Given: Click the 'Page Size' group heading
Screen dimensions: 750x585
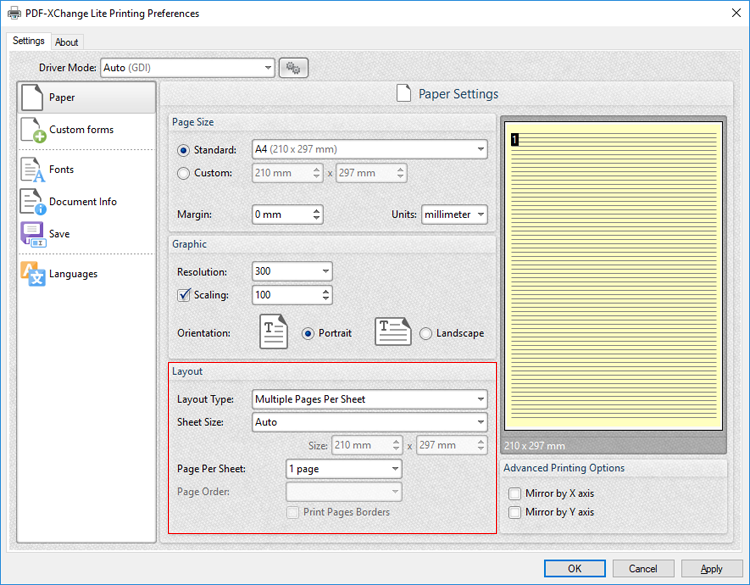Looking at the screenshot, I should [x=193, y=122].
